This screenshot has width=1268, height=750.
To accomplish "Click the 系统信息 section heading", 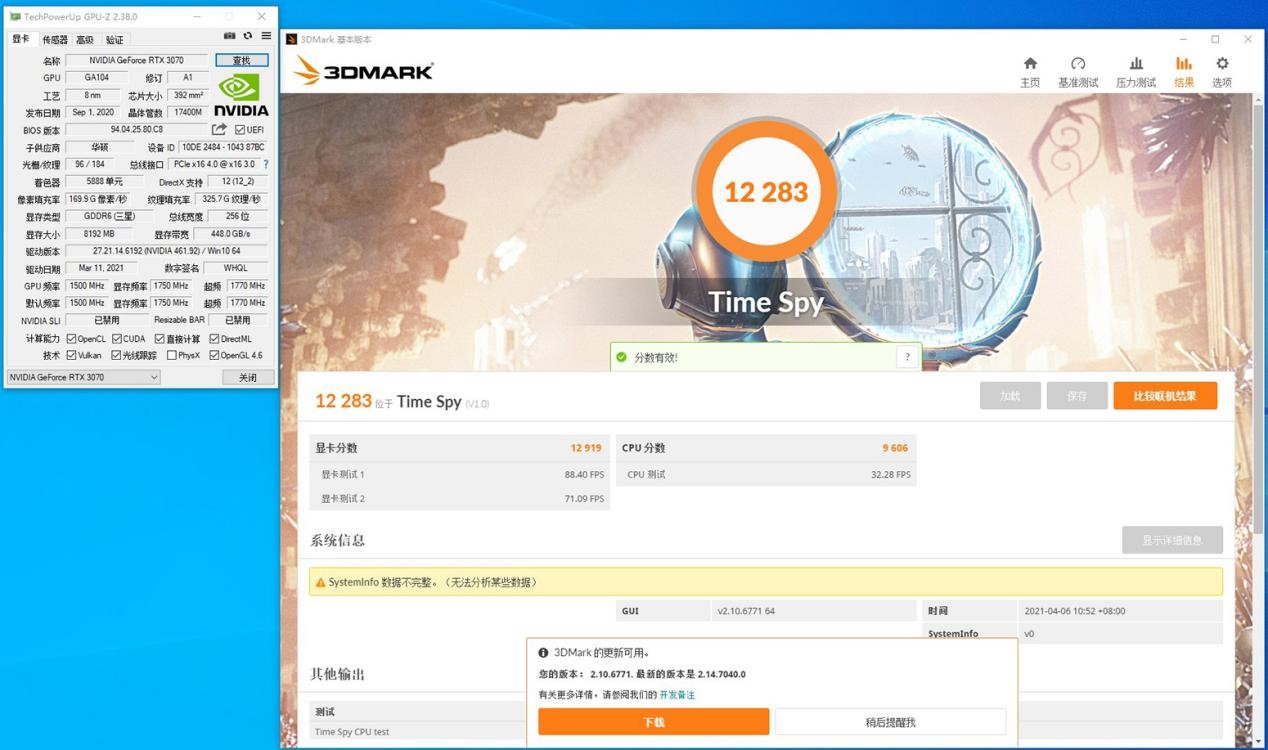I will tap(338, 540).
